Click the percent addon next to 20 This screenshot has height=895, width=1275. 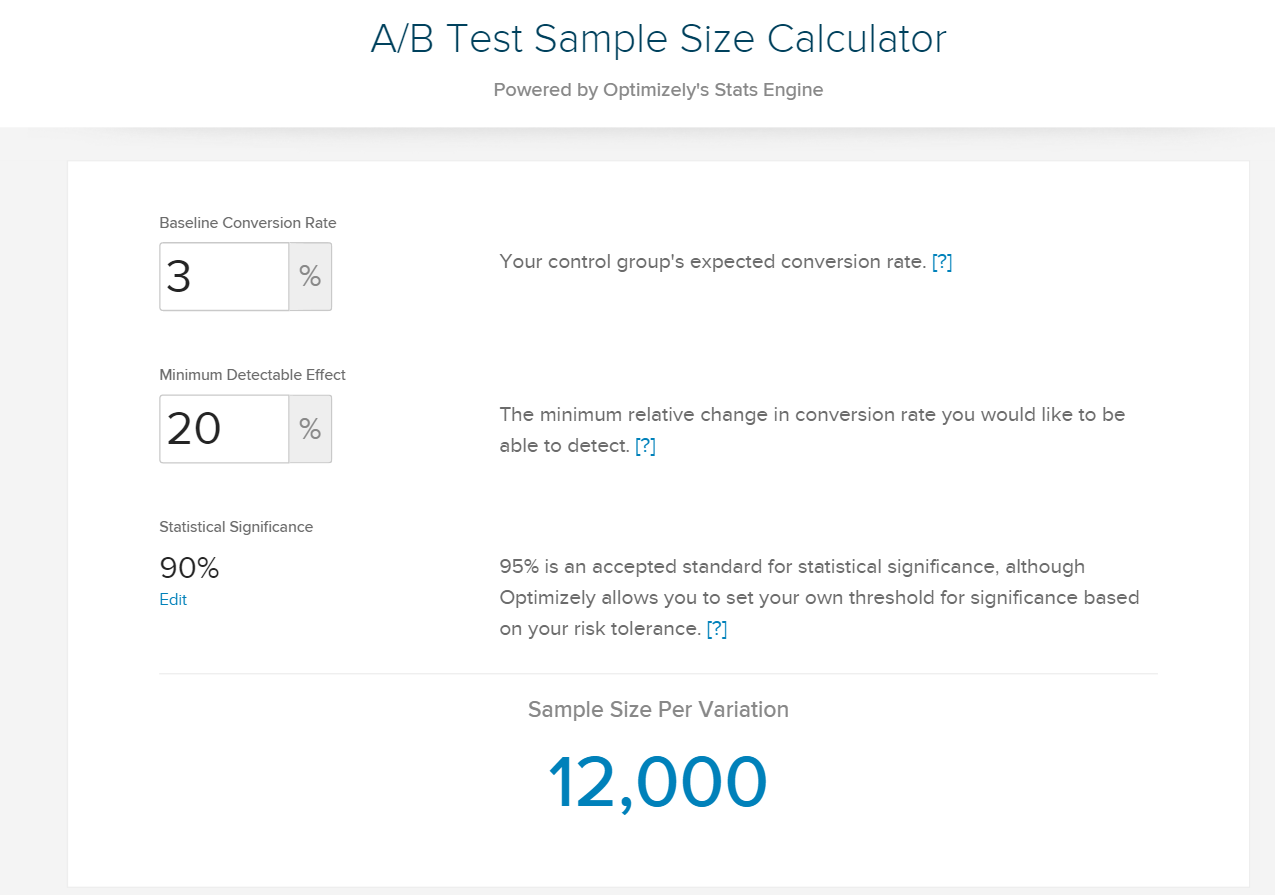click(310, 429)
